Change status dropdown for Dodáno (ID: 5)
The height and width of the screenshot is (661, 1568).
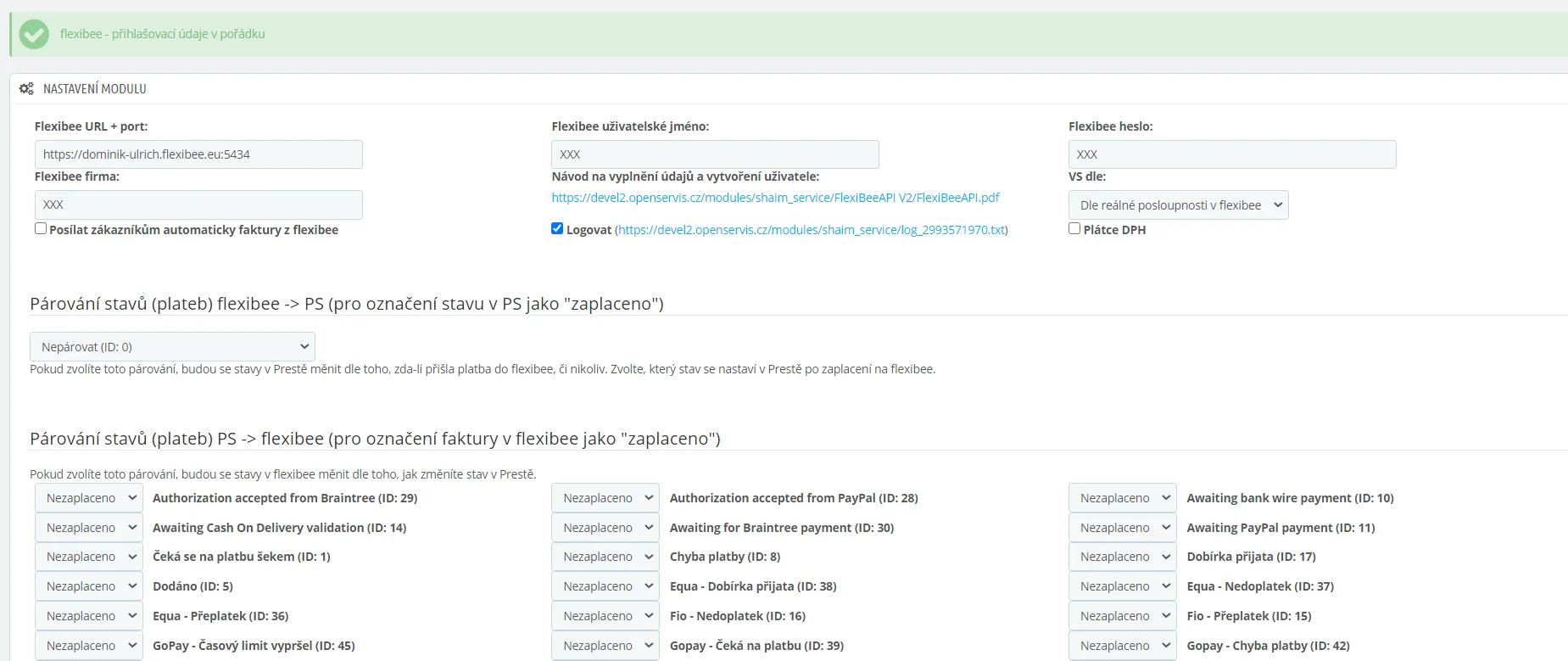(89, 586)
